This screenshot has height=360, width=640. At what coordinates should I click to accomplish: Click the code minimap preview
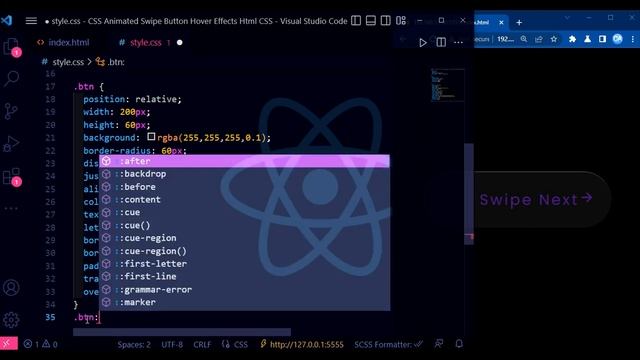click(447, 85)
